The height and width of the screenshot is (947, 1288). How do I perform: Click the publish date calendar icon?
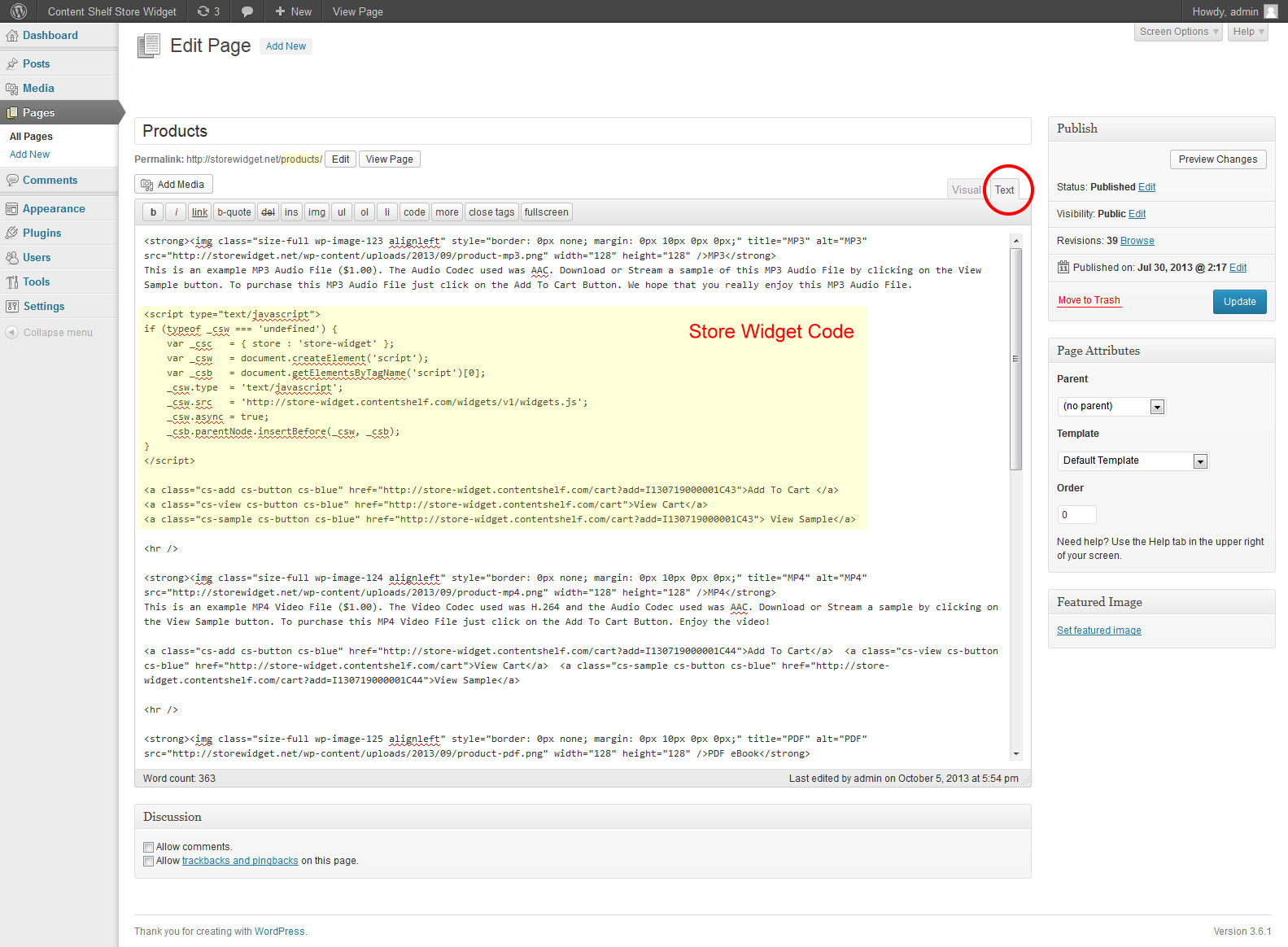pos(1063,267)
